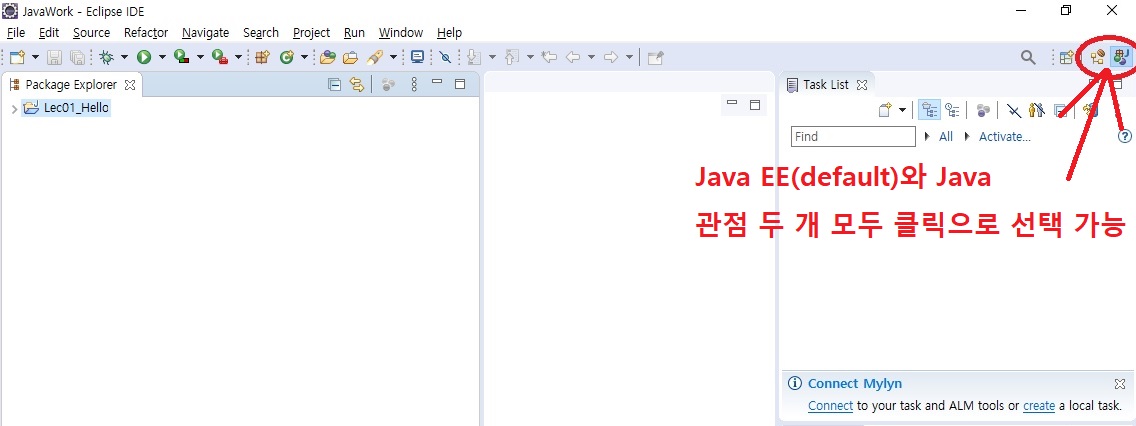The image size is (1136, 426).
Task: Open the Refactor menu
Action: coord(146,33)
